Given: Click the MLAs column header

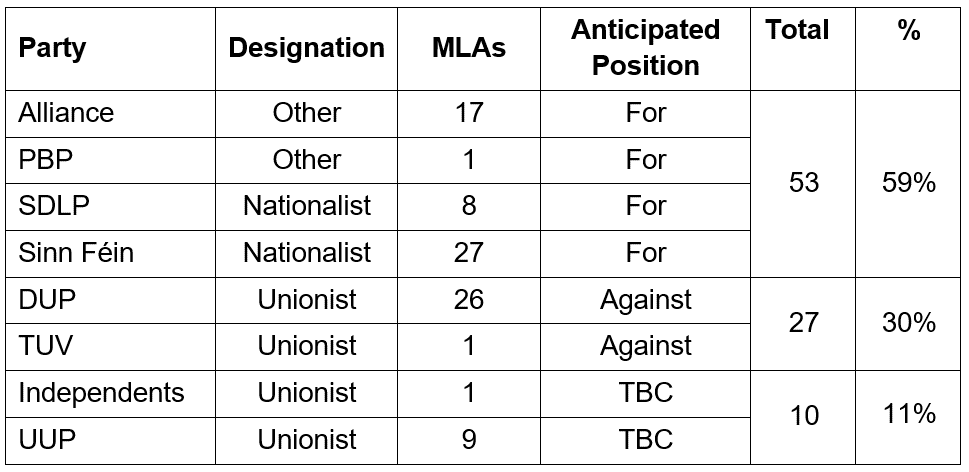Looking at the screenshot, I should coord(468,48).
